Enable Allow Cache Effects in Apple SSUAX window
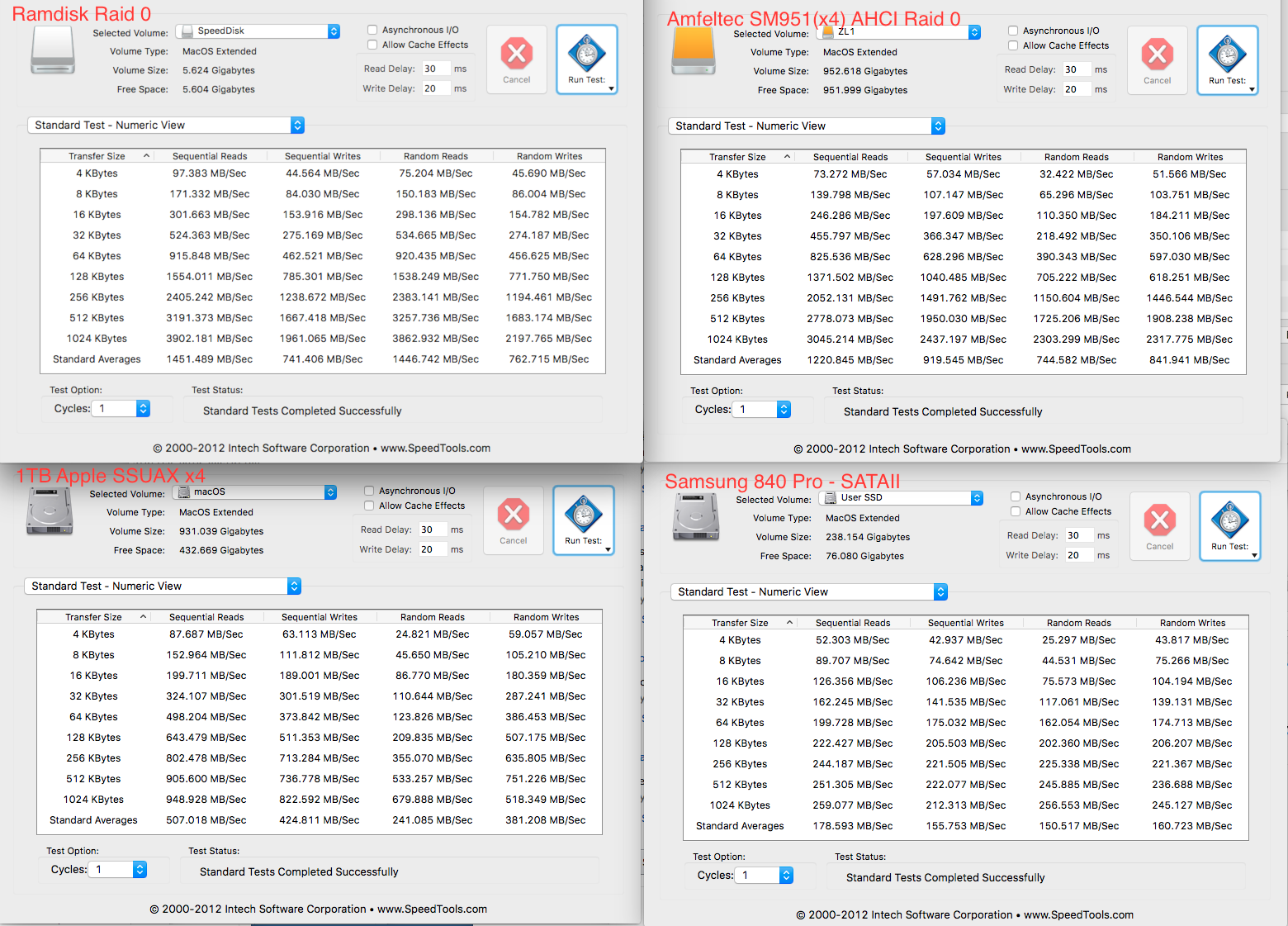The height and width of the screenshot is (926, 1288). point(369,506)
